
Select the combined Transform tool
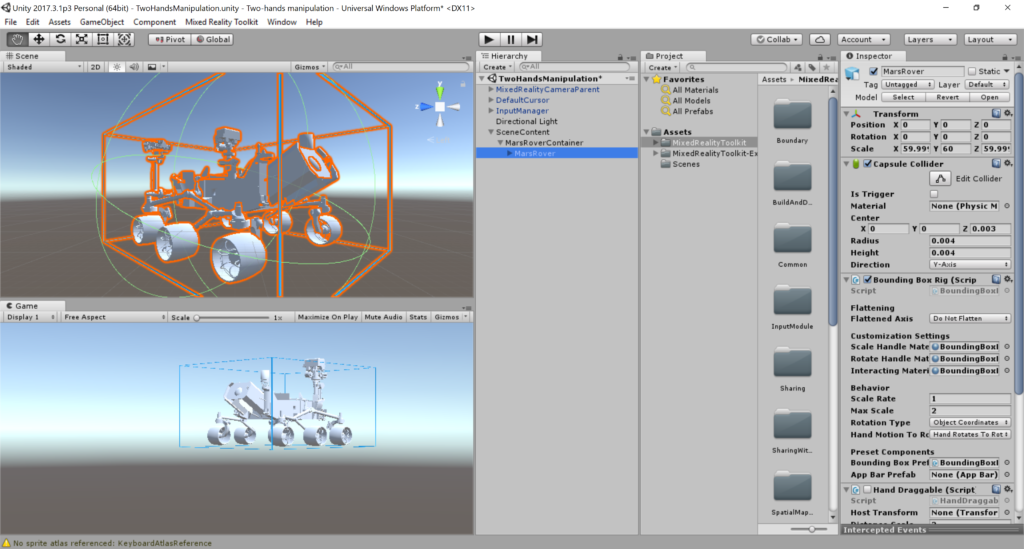[x=124, y=39]
